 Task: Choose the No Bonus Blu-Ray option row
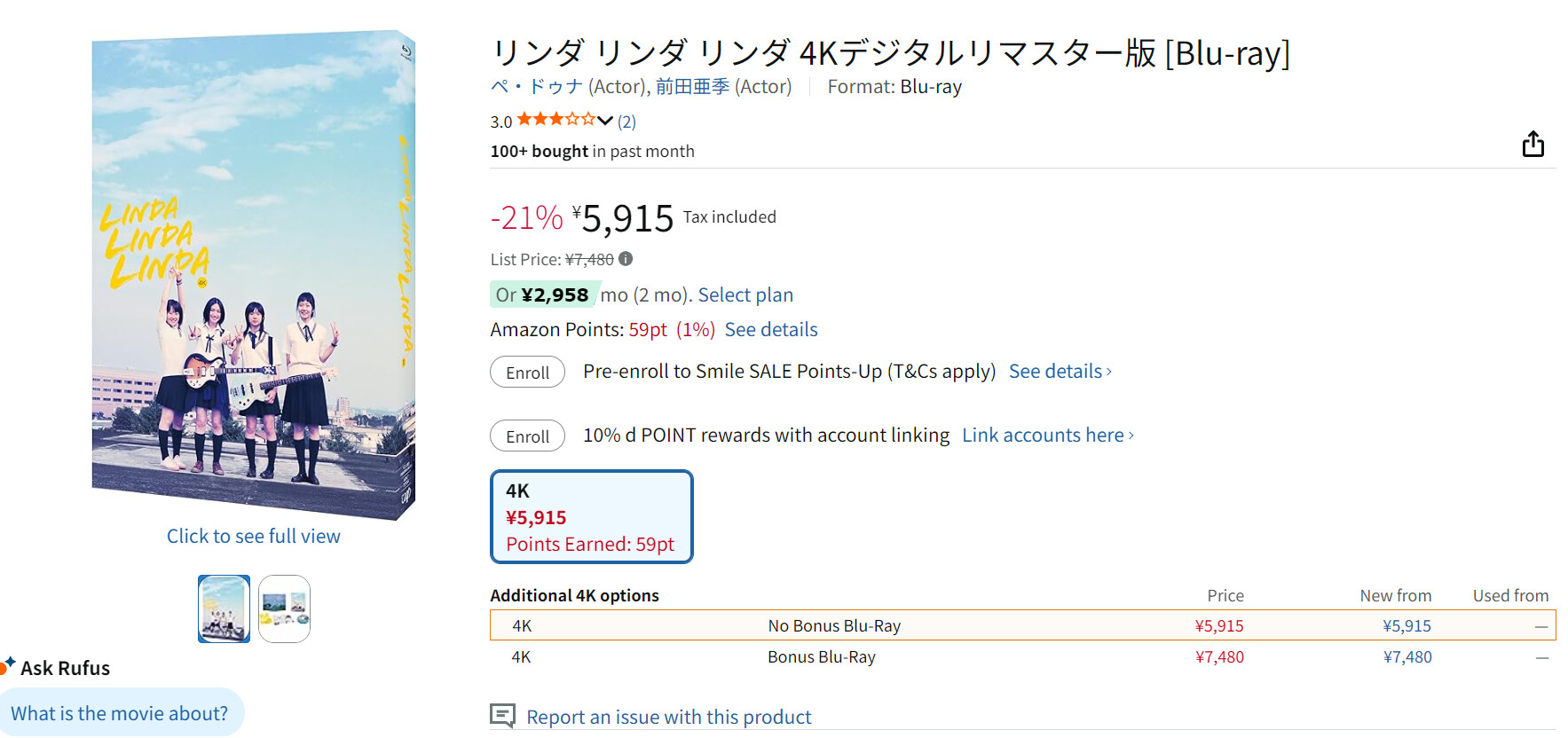click(x=834, y=625)
